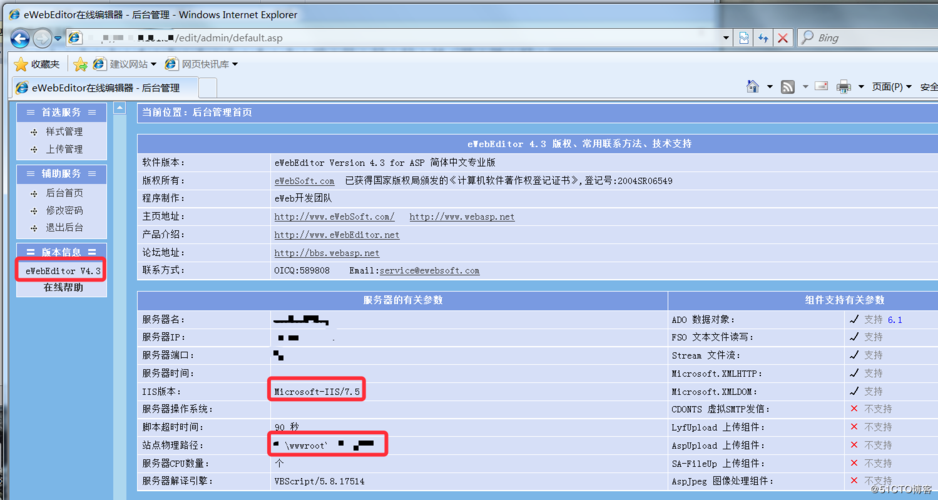Click the RSS feeds icon
The image size is (938, 500).
click(x=788, y=87)
